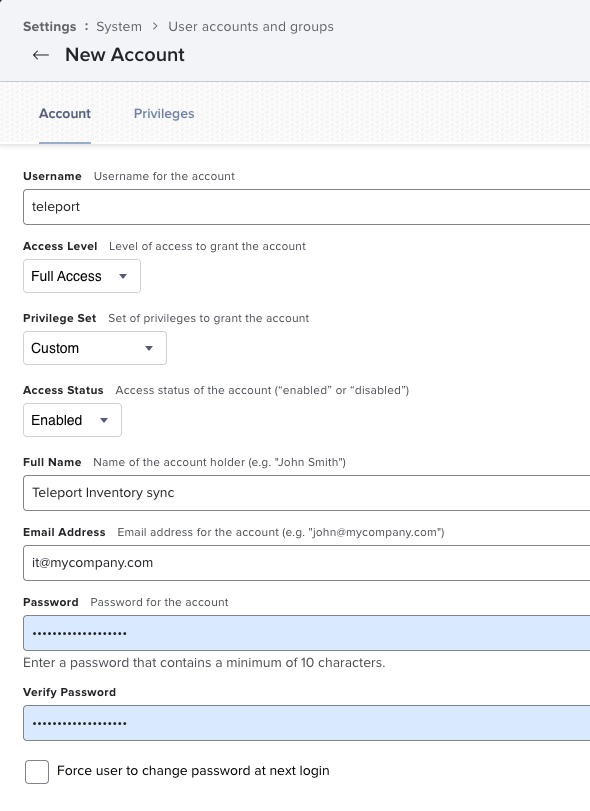Open the Privilege Set dropdown
The height and width of the screenshot is (811, 590).
[x=94, y=348]
